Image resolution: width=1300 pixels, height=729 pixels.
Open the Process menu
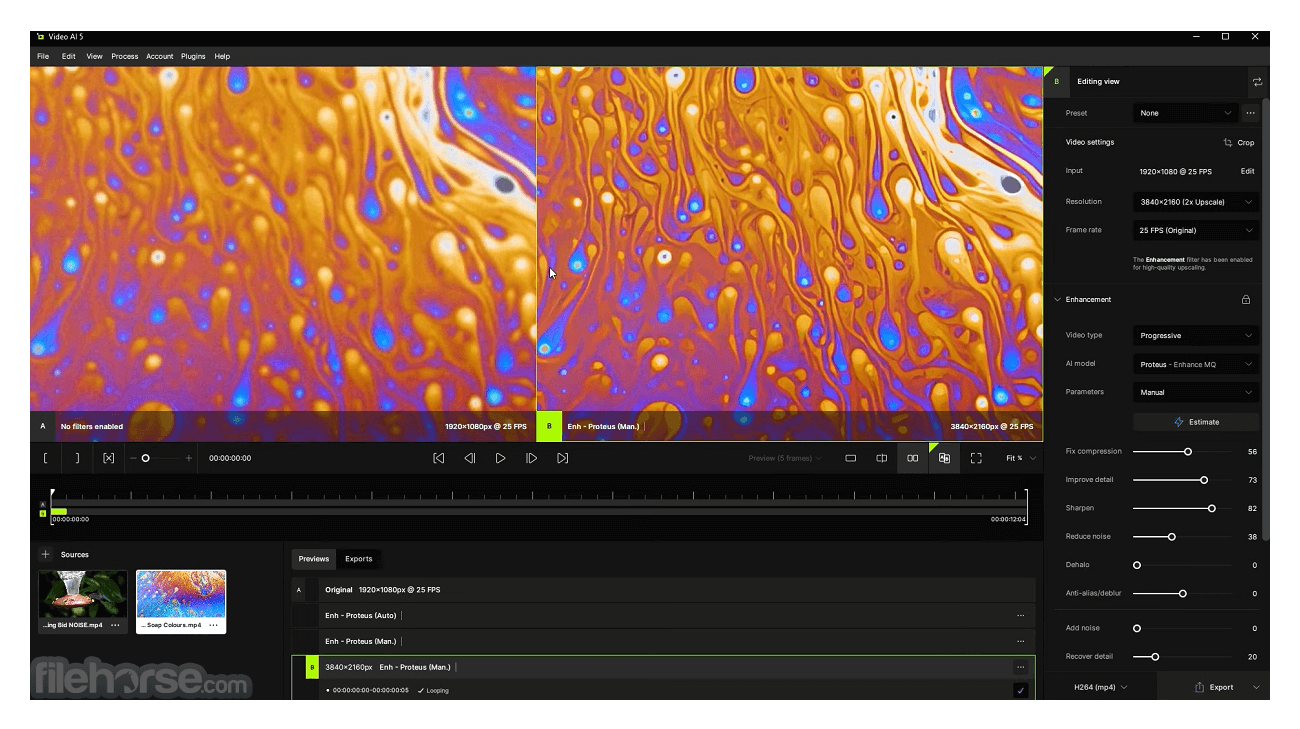pyautogui.click(x=125, y=56)
